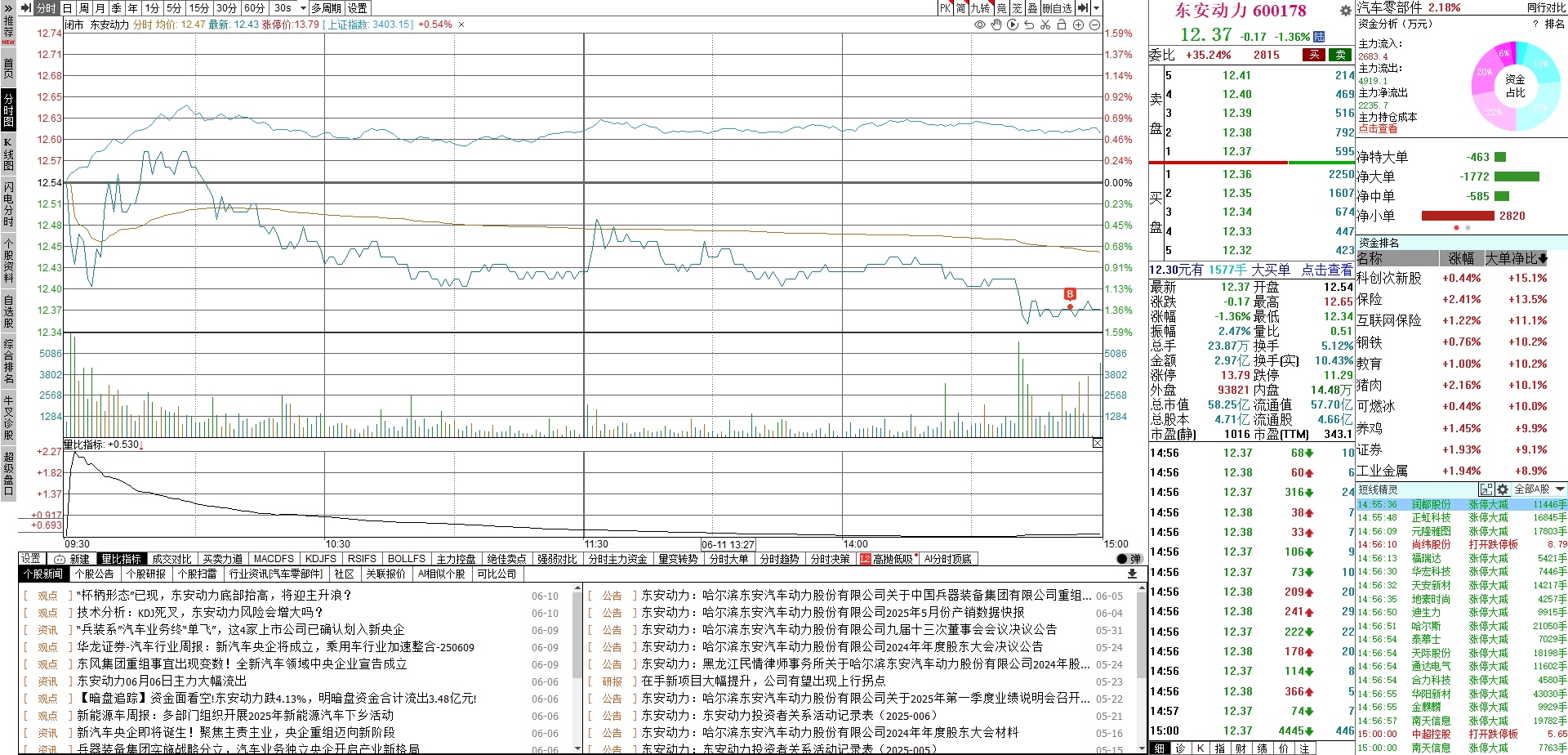
Task: Open the 多周期 multi-period view
Action: pyautogui.click(x=327, y=8)
